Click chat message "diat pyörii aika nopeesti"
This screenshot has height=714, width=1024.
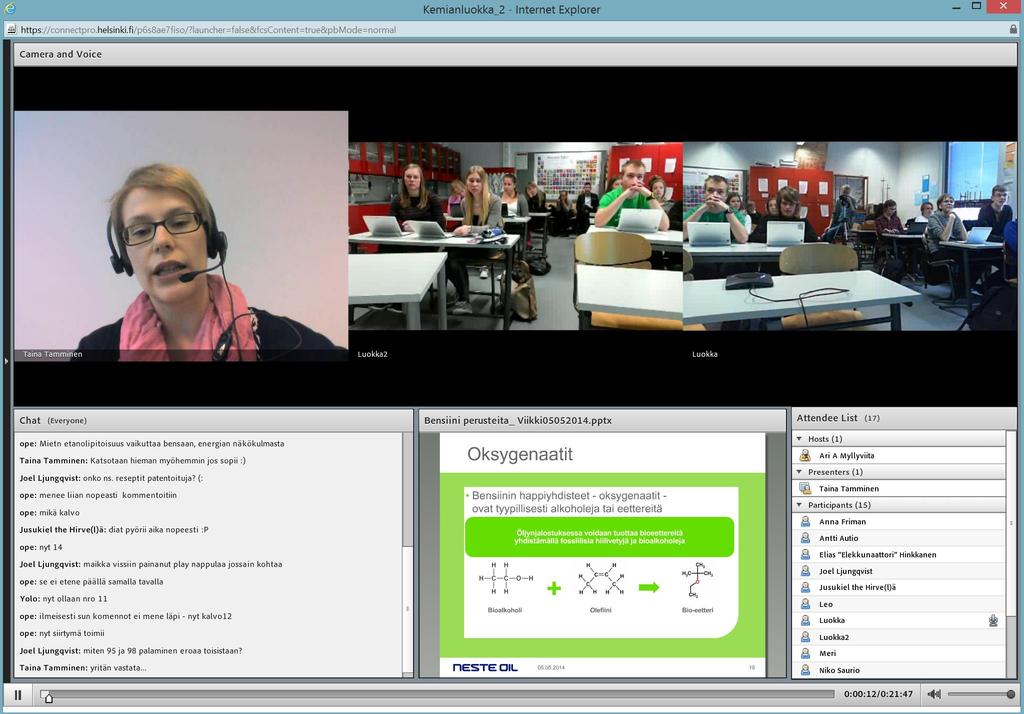coord(114,530)
